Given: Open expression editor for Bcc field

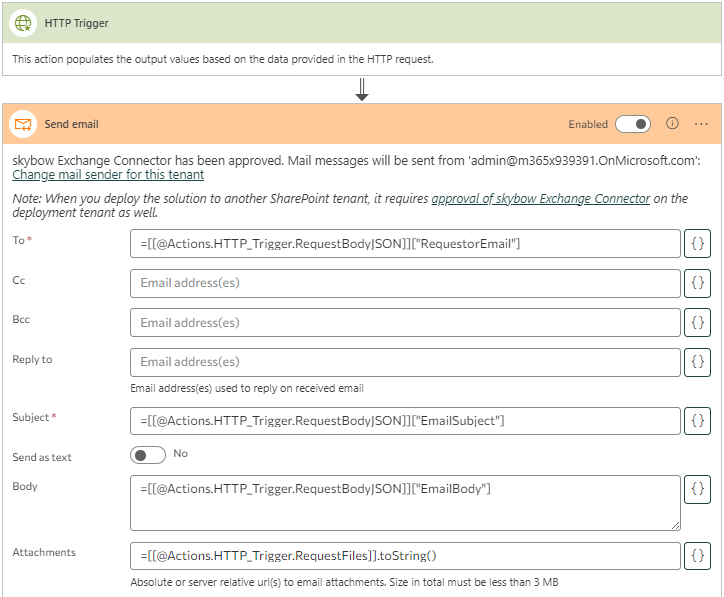Looking at the screenshot, I should tap(697, 323).
